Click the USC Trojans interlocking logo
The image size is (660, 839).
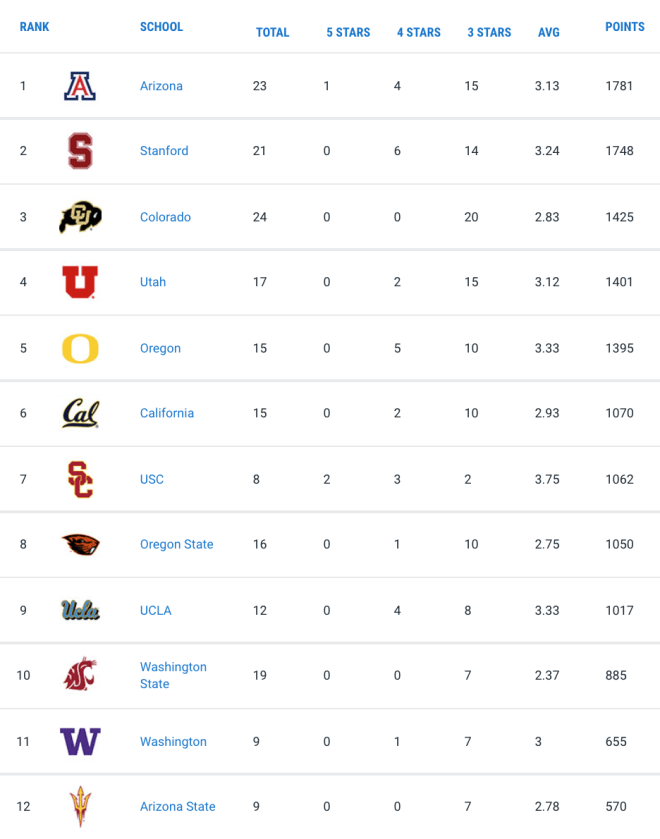[81, 479]
